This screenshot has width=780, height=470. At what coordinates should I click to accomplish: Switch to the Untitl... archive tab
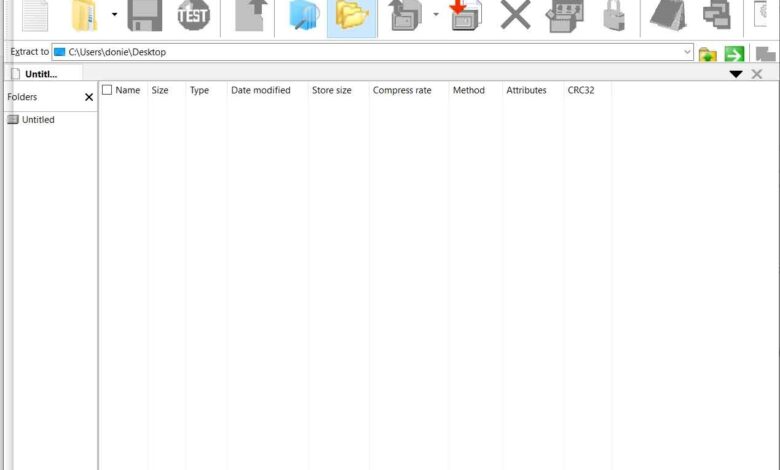[x=43, y=74]
